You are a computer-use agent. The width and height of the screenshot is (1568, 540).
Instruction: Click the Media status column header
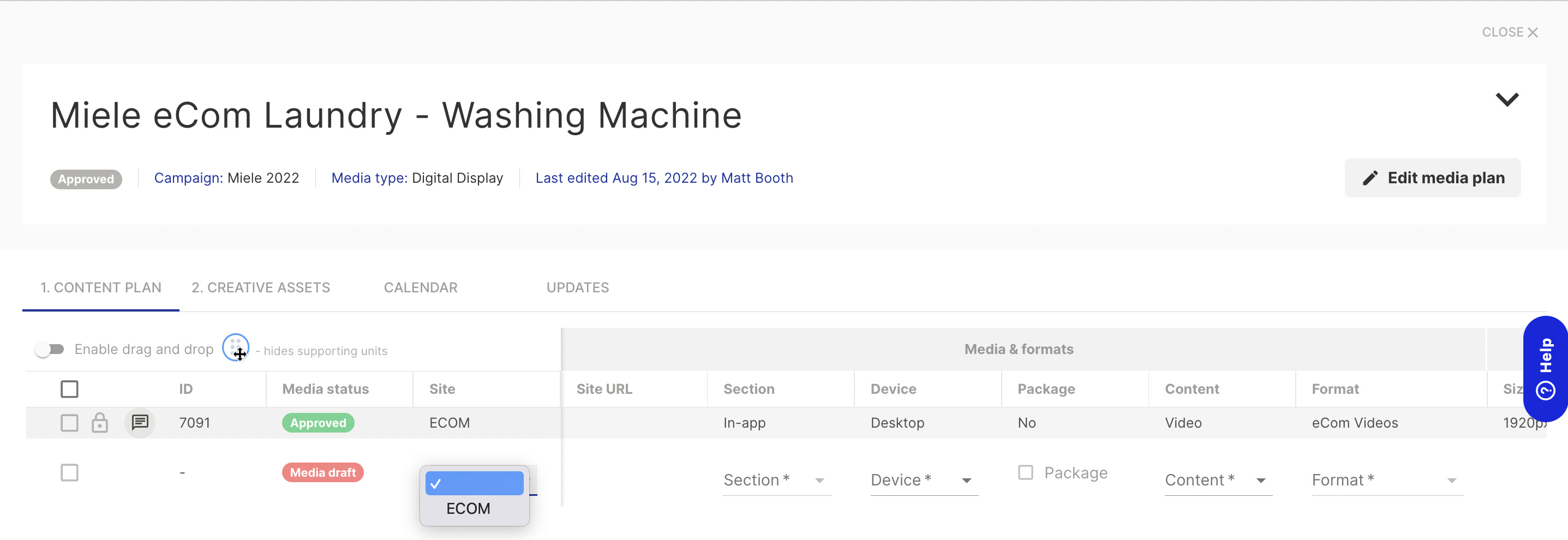pos(325,389)
